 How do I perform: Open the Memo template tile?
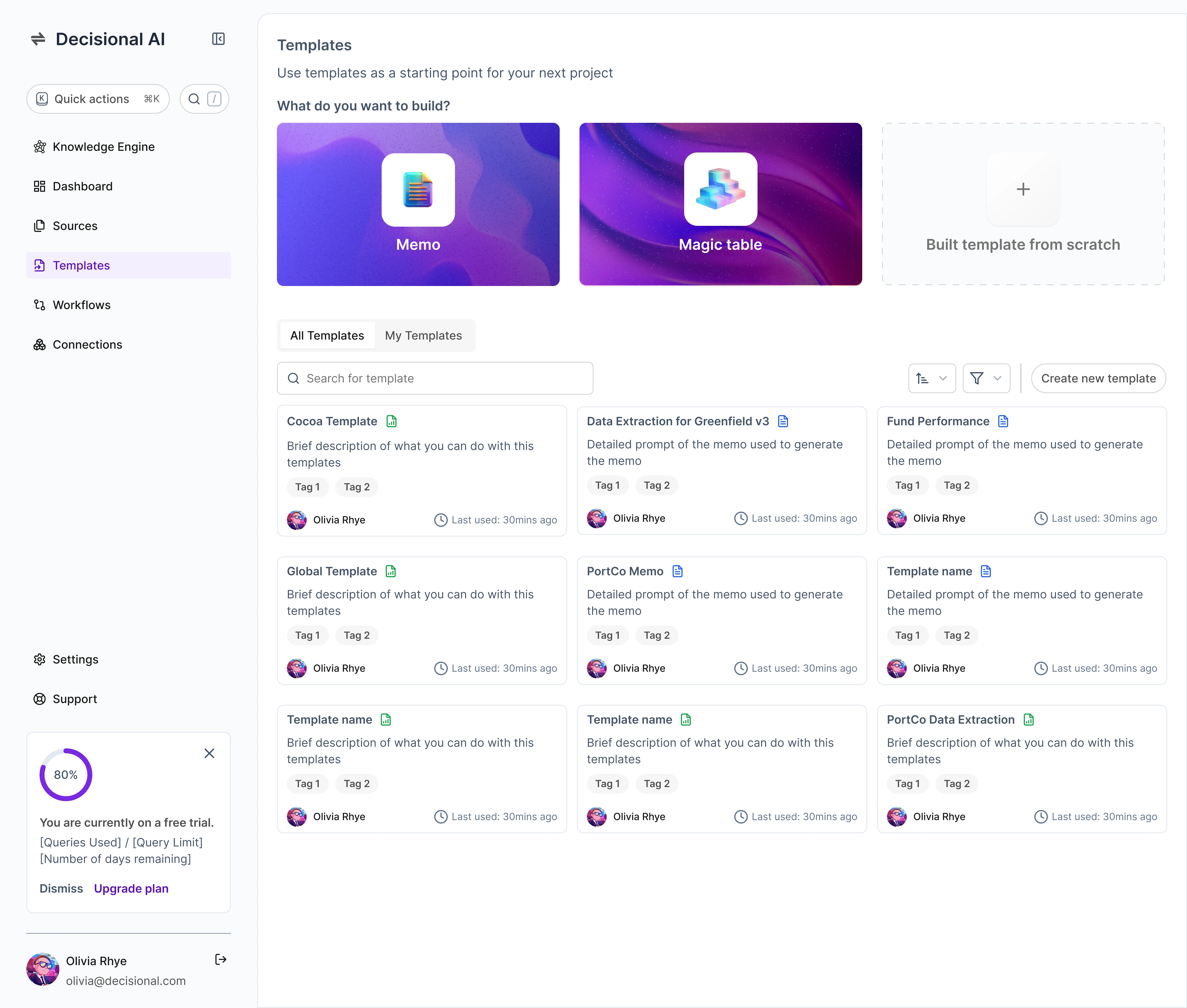coord(418,204)
